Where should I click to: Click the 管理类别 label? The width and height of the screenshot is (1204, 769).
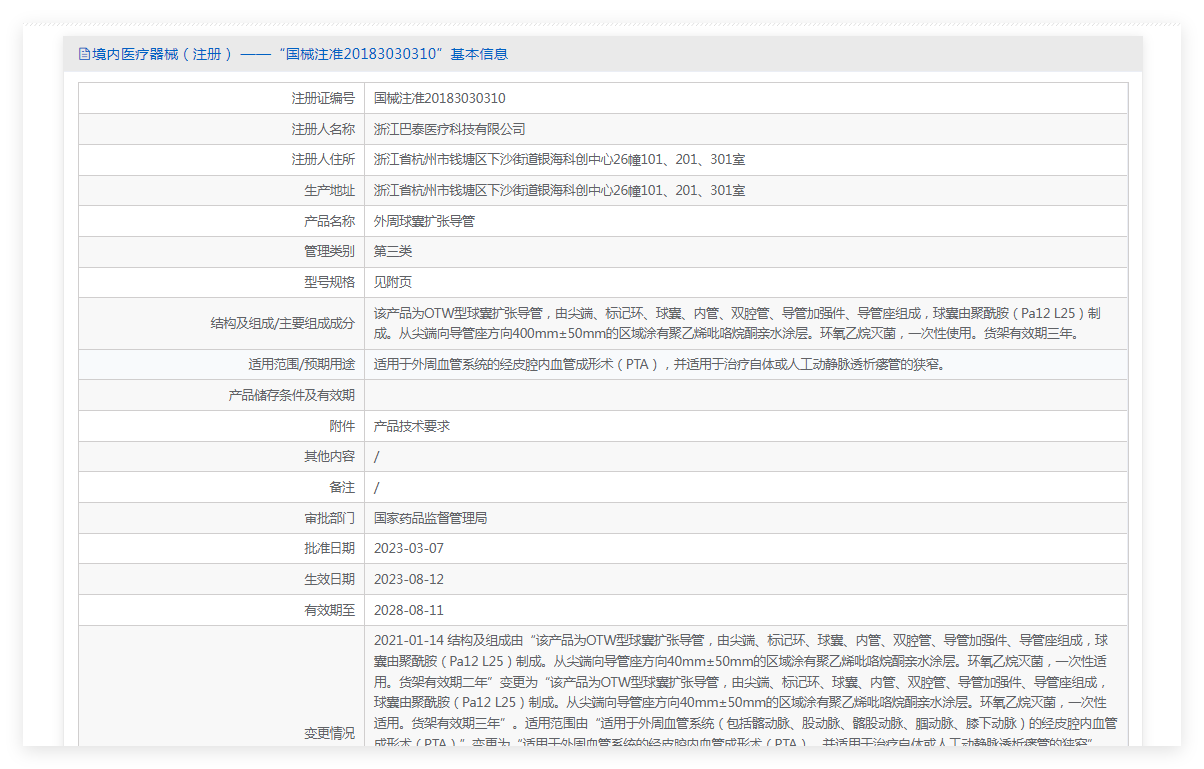pyautogui.click(x=329, y=252)
